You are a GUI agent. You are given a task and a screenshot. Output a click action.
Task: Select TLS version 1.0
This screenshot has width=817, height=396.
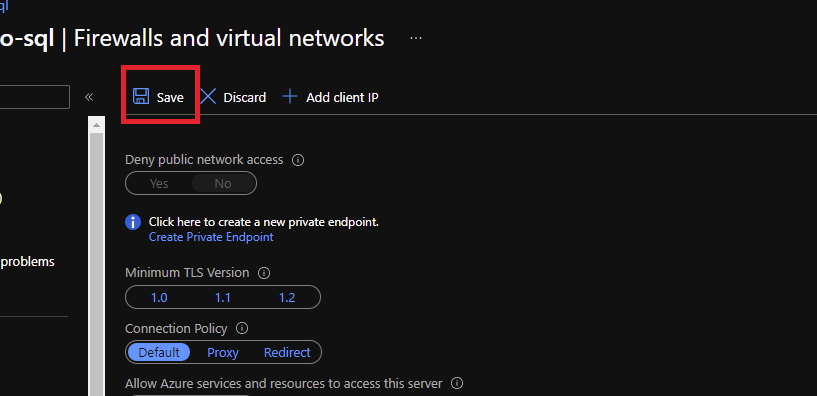(x=159, y=298)
